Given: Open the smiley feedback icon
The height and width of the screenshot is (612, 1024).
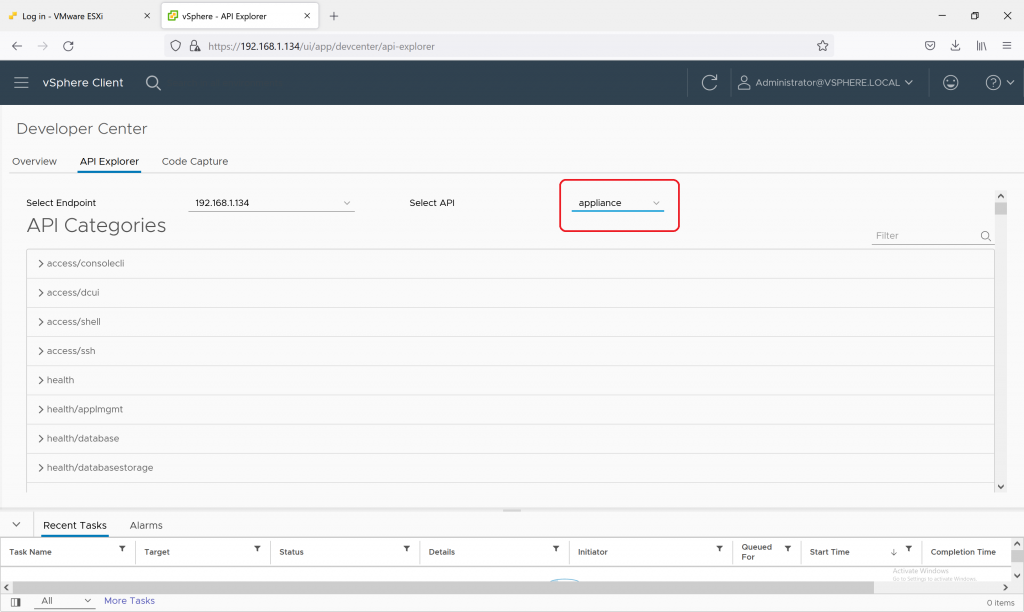Looking at the screenshot, I should click(x=950, y=82).
